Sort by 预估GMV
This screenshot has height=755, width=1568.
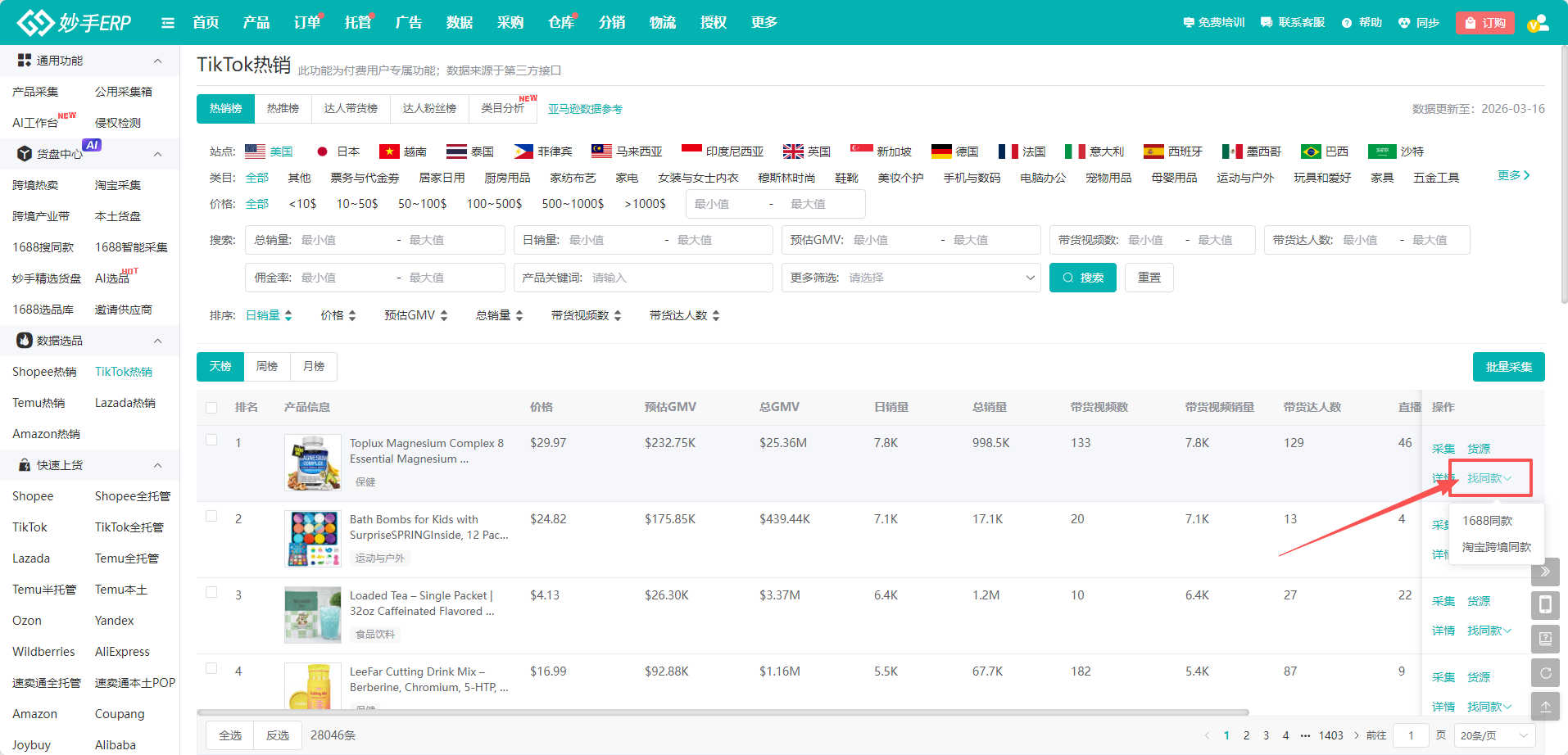click(x=416, y=315)
